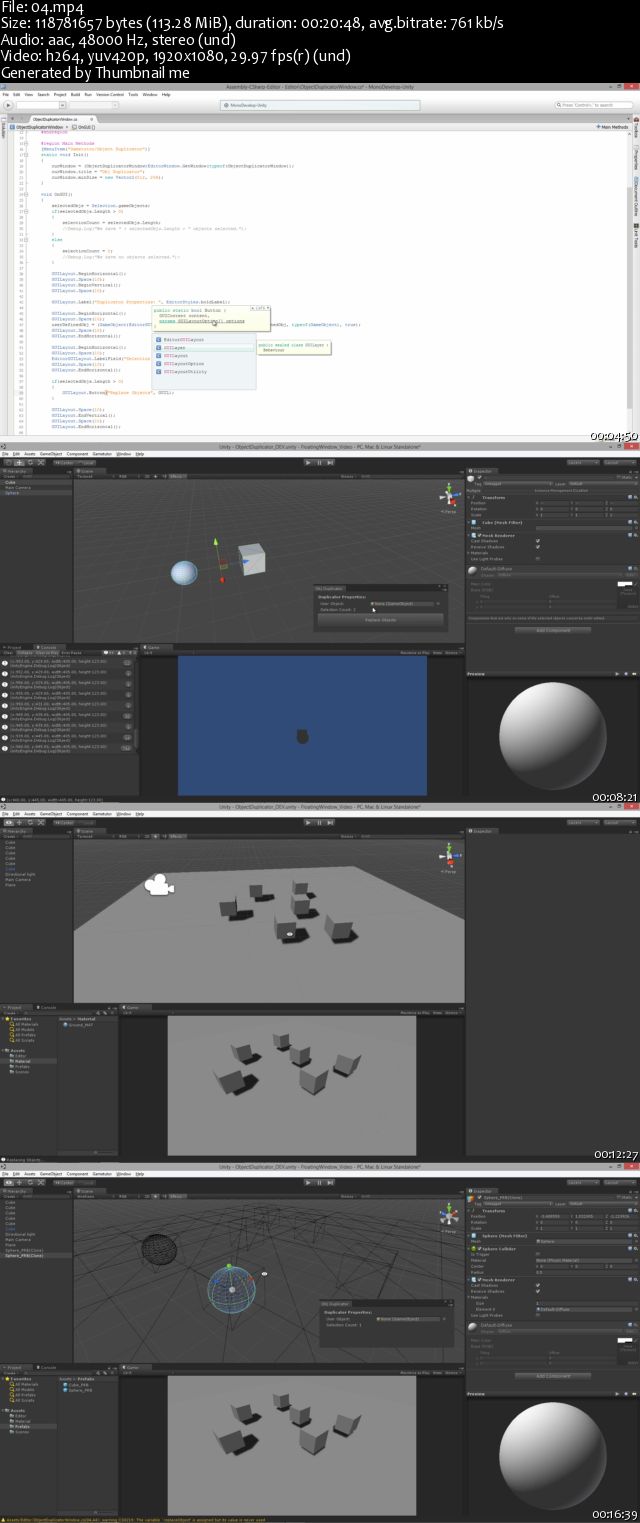Select Hand tool in 00:08:21 Unity frame
The width and height of the screenshot is (640, 1523).
(x=8, y=462)
